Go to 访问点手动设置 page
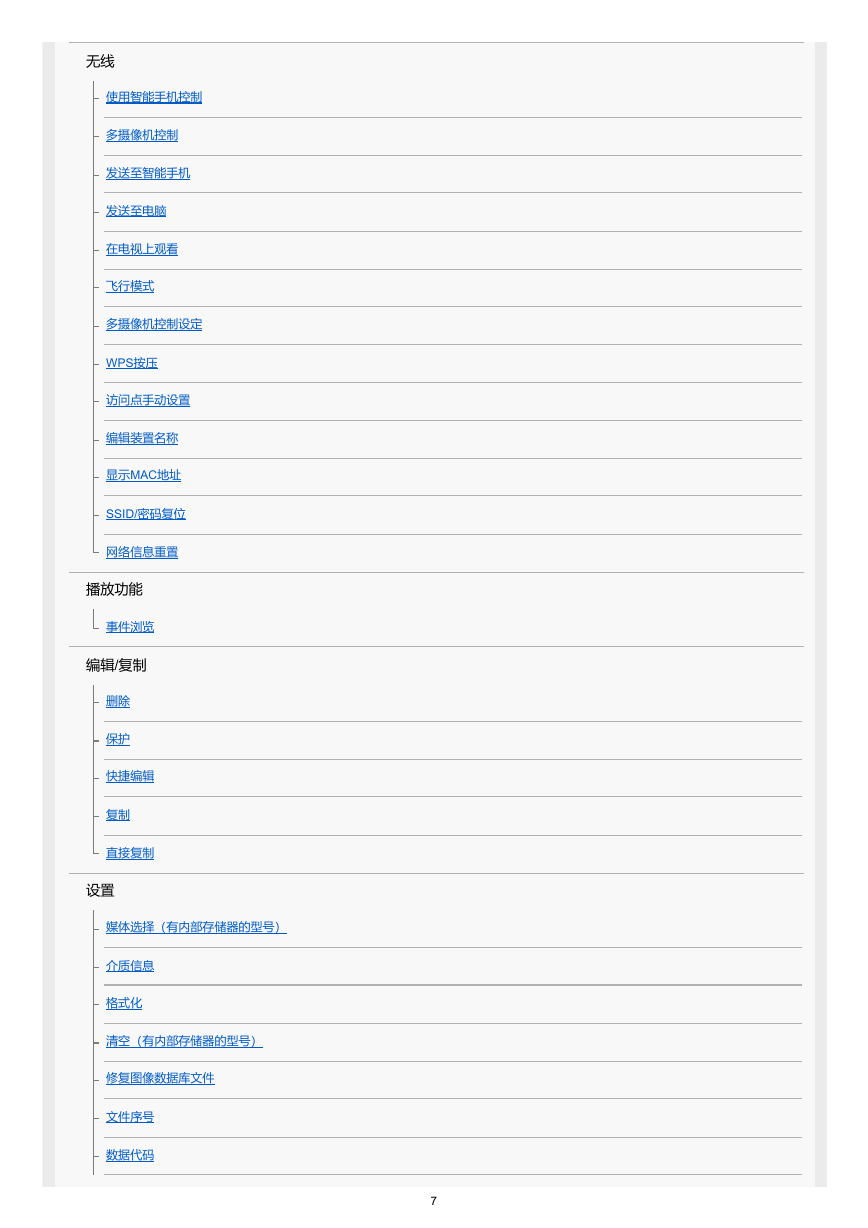This screenshot has width=868, height=1228. [148, 400]
